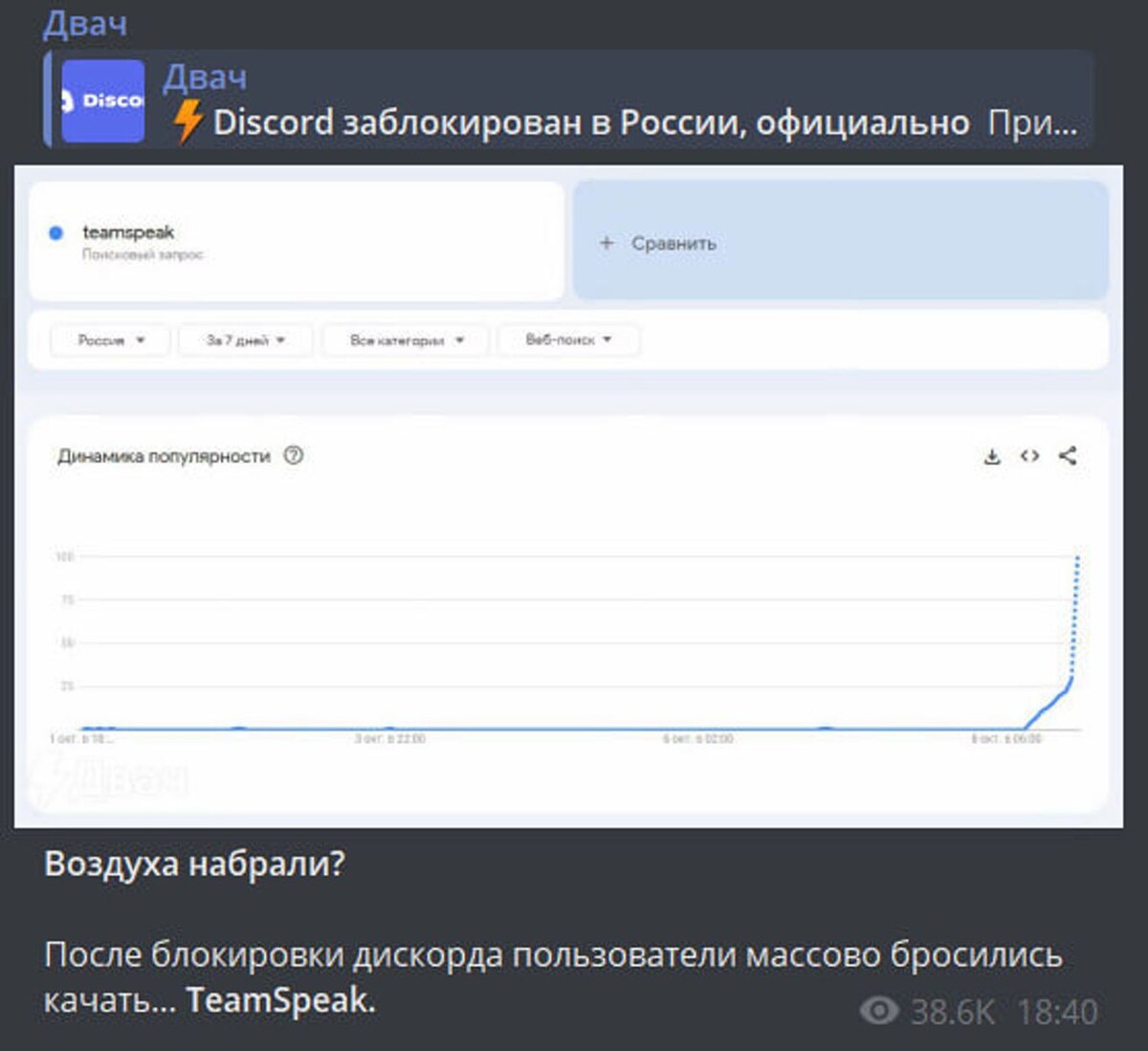The width and height of the screenshot is (1148, 1051).
Task: Click the Discord thumbnail in reply preview
Action: click(x=103, y=100)
